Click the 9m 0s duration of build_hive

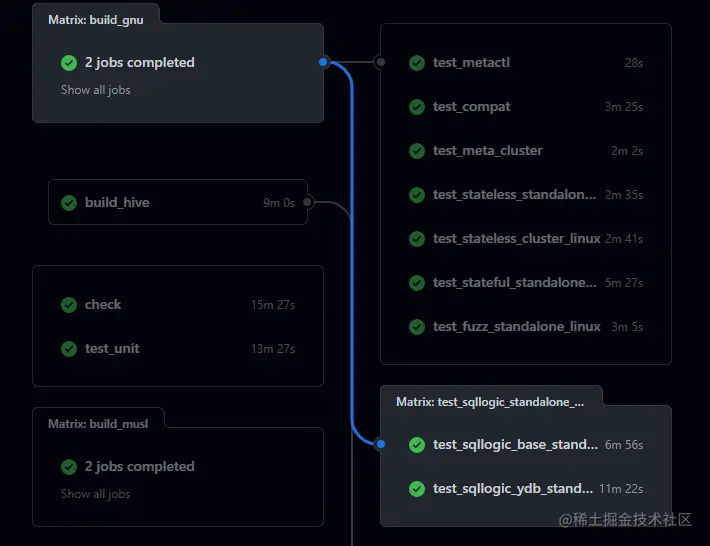(x=279, y=203)
